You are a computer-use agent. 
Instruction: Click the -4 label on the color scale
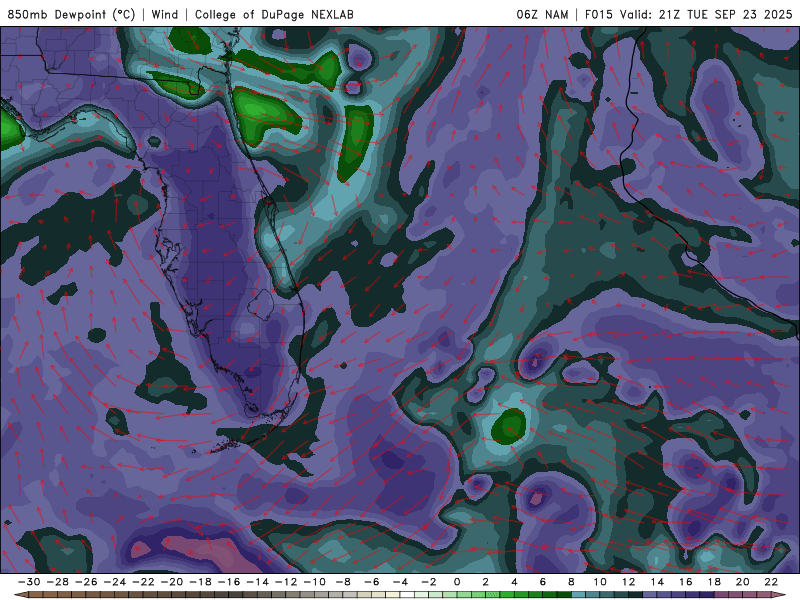coord(401,582)
